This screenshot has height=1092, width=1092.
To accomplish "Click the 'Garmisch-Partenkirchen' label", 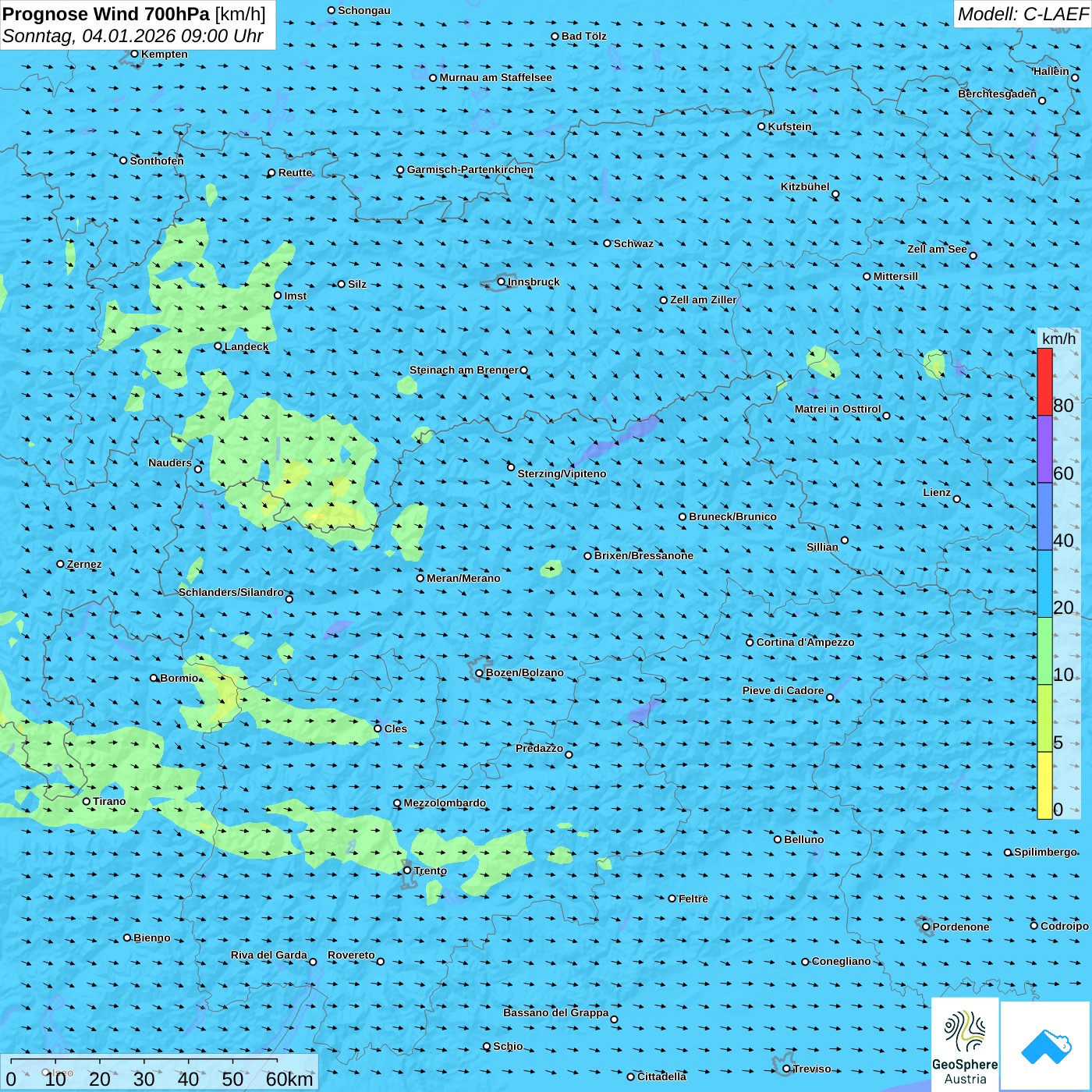I will coord(470,169).
